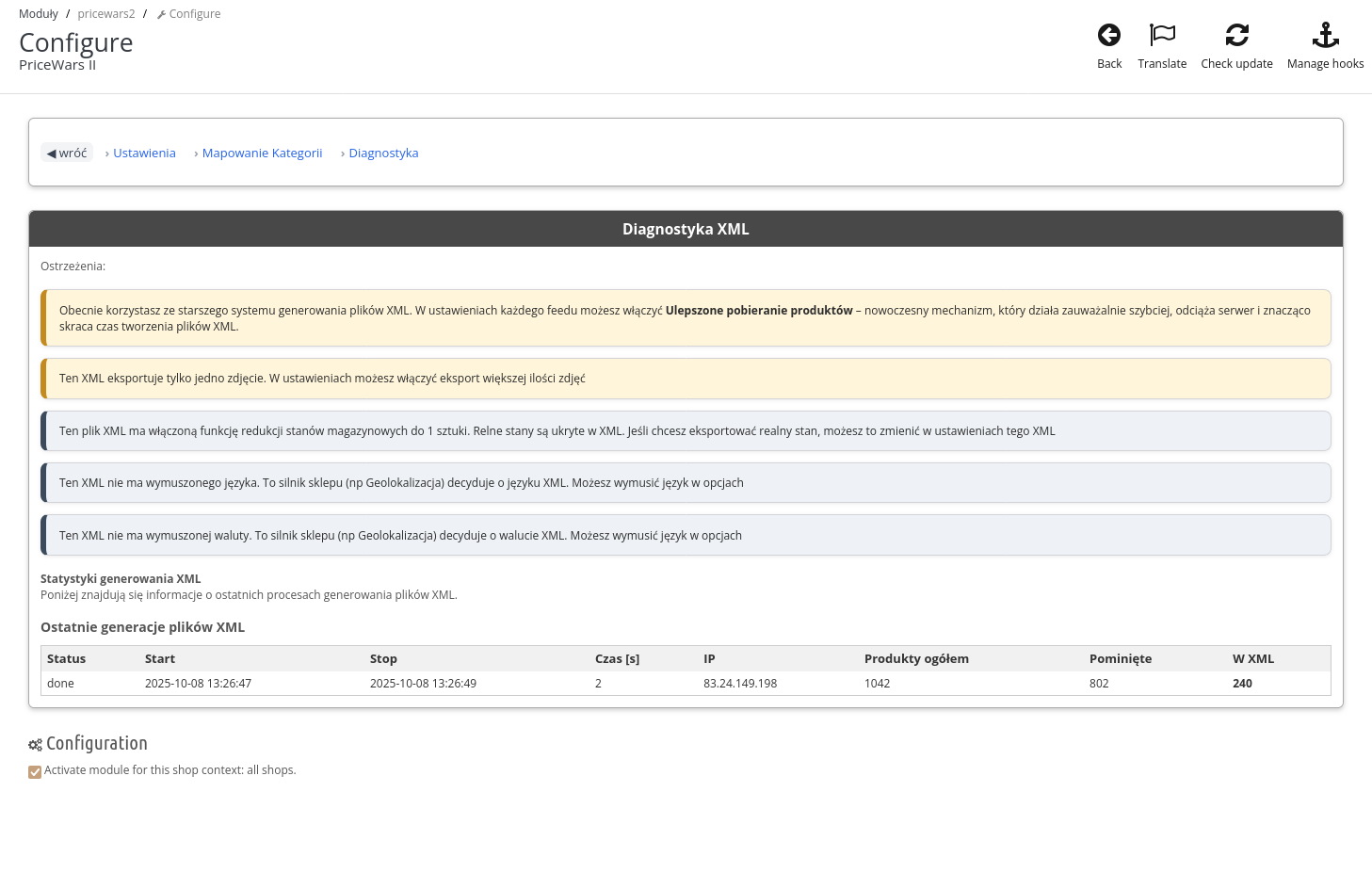Click the Diagnostyka XML panel header
Image resolution: width=1372 pixels, height=873 pixels.
(x=686, y=229)
